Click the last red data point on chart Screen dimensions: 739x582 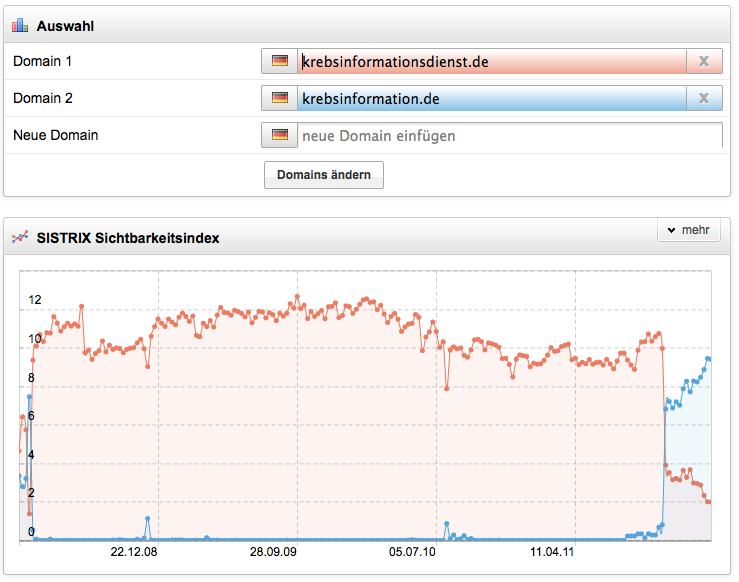point(709,502)
